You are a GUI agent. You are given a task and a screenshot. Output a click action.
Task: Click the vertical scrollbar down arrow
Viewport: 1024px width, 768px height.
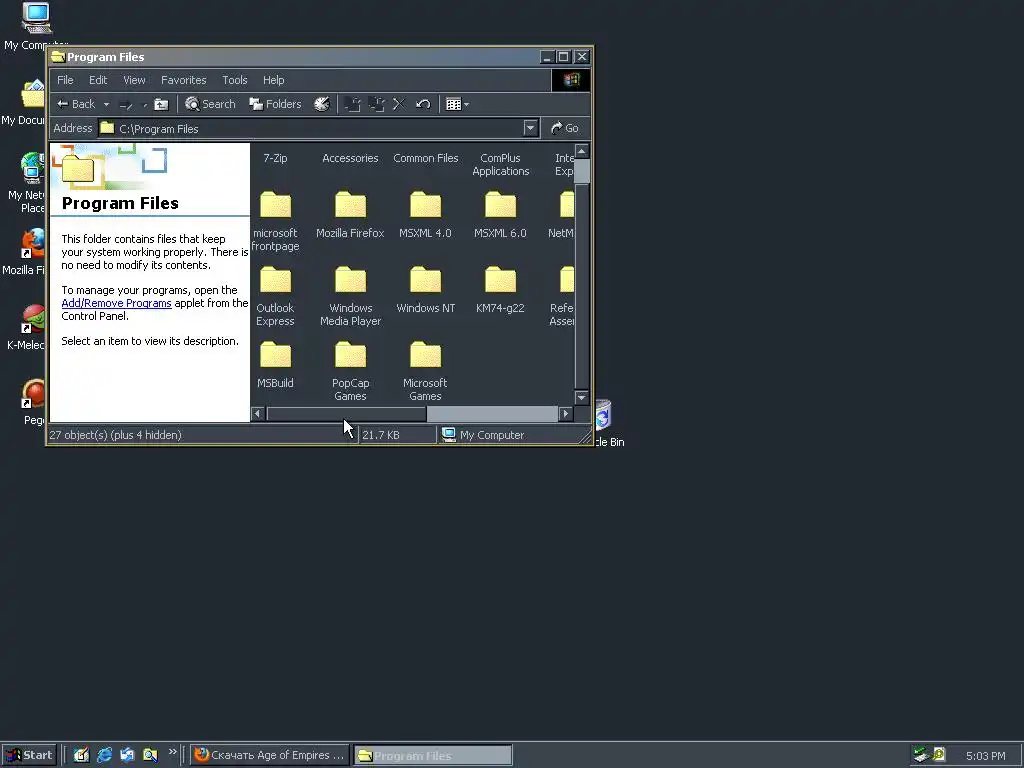click(x=582, y=397)
